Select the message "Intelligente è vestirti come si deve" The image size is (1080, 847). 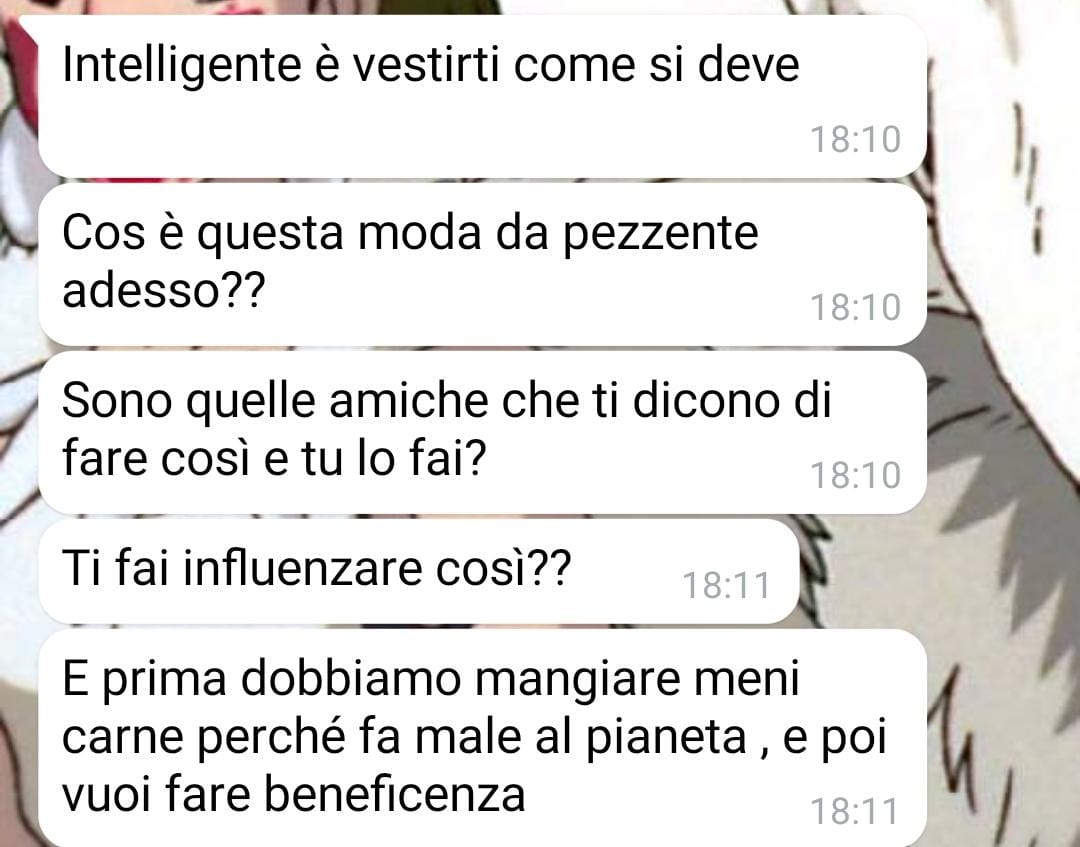click(x=482, y=96)
